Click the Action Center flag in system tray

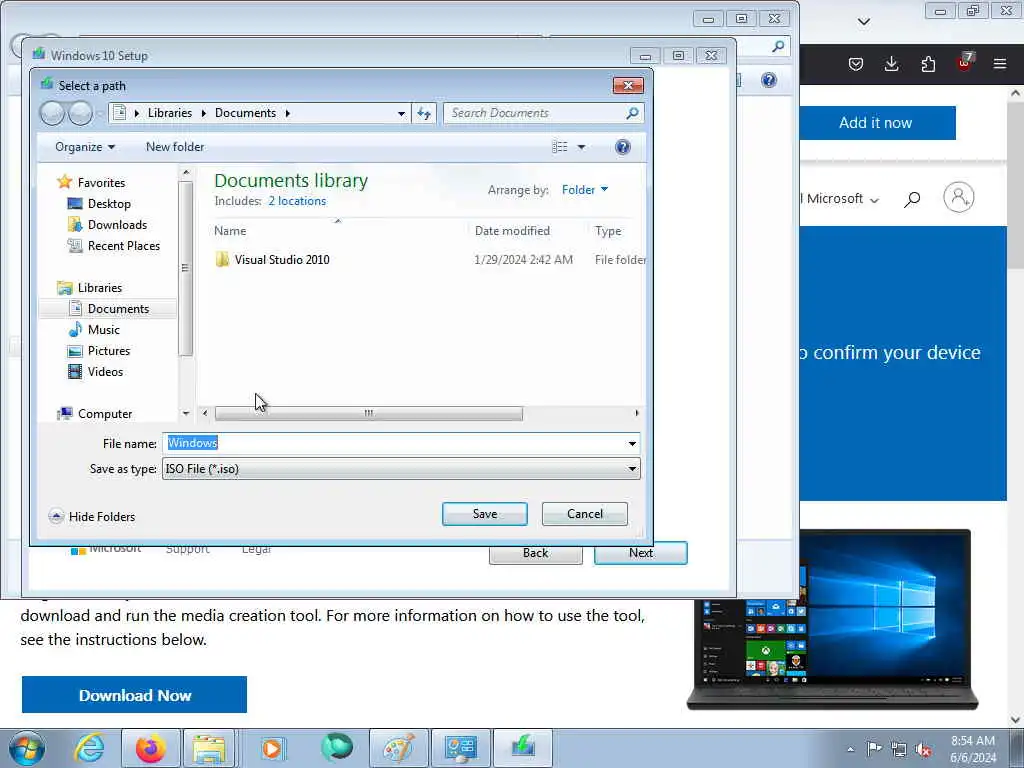click(874, 748)
